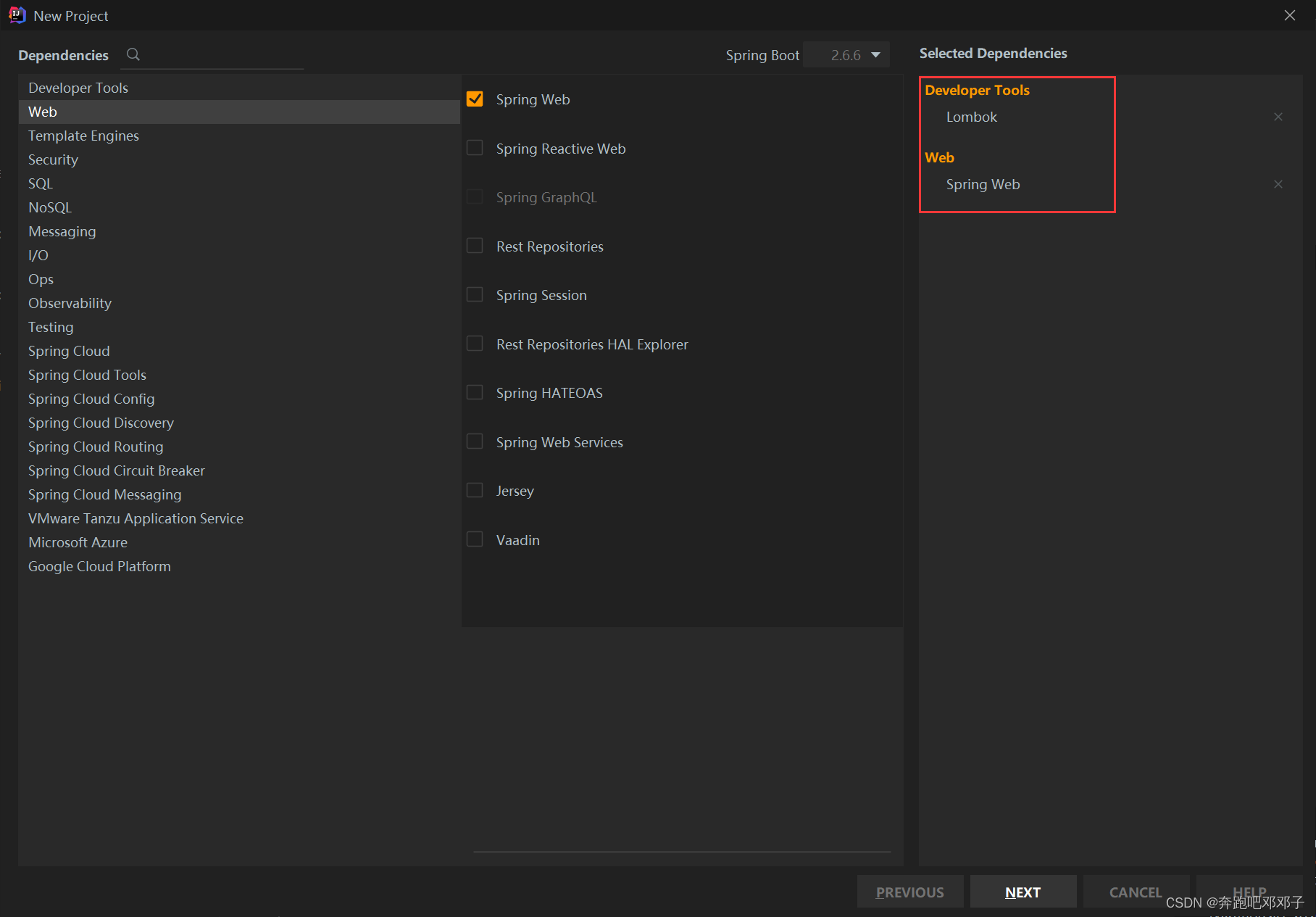Image resolution: width=1316 pixels, height=917 pixels.
Task: Toggle the Spring GraphQL checkbox
Action: (475, 196)
